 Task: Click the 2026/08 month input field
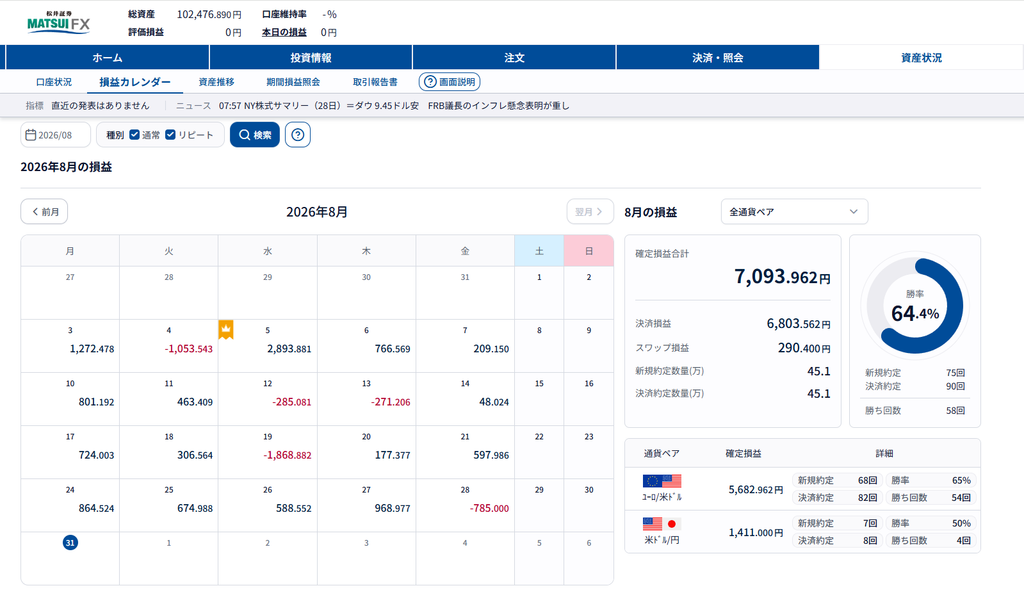(56, 135)
